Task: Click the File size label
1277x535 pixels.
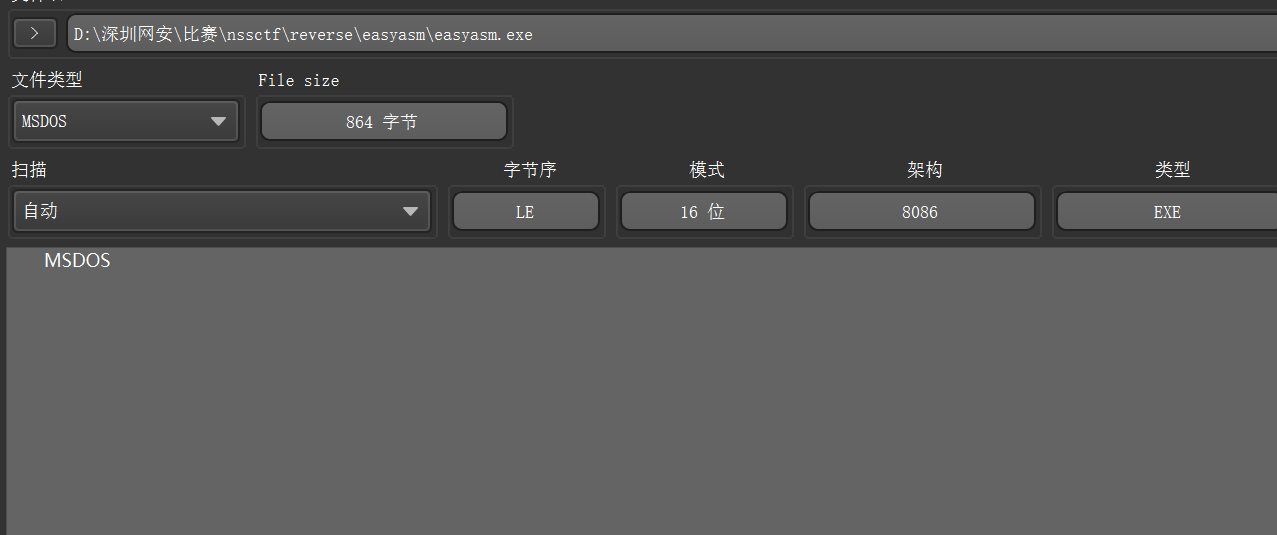Action: 298,81
